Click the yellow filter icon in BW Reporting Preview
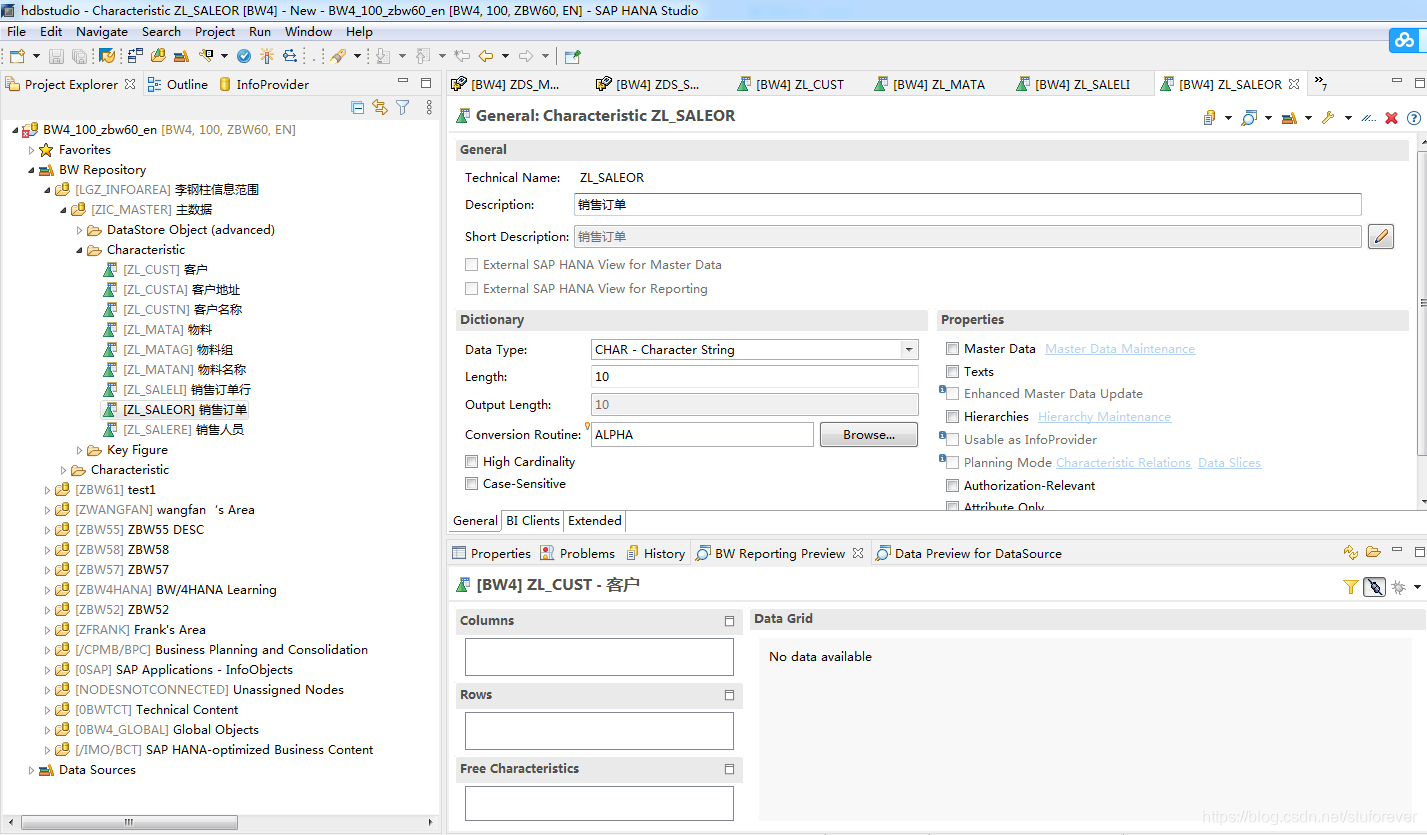This screenshot has width=1427, height=835. point(1351,587)
